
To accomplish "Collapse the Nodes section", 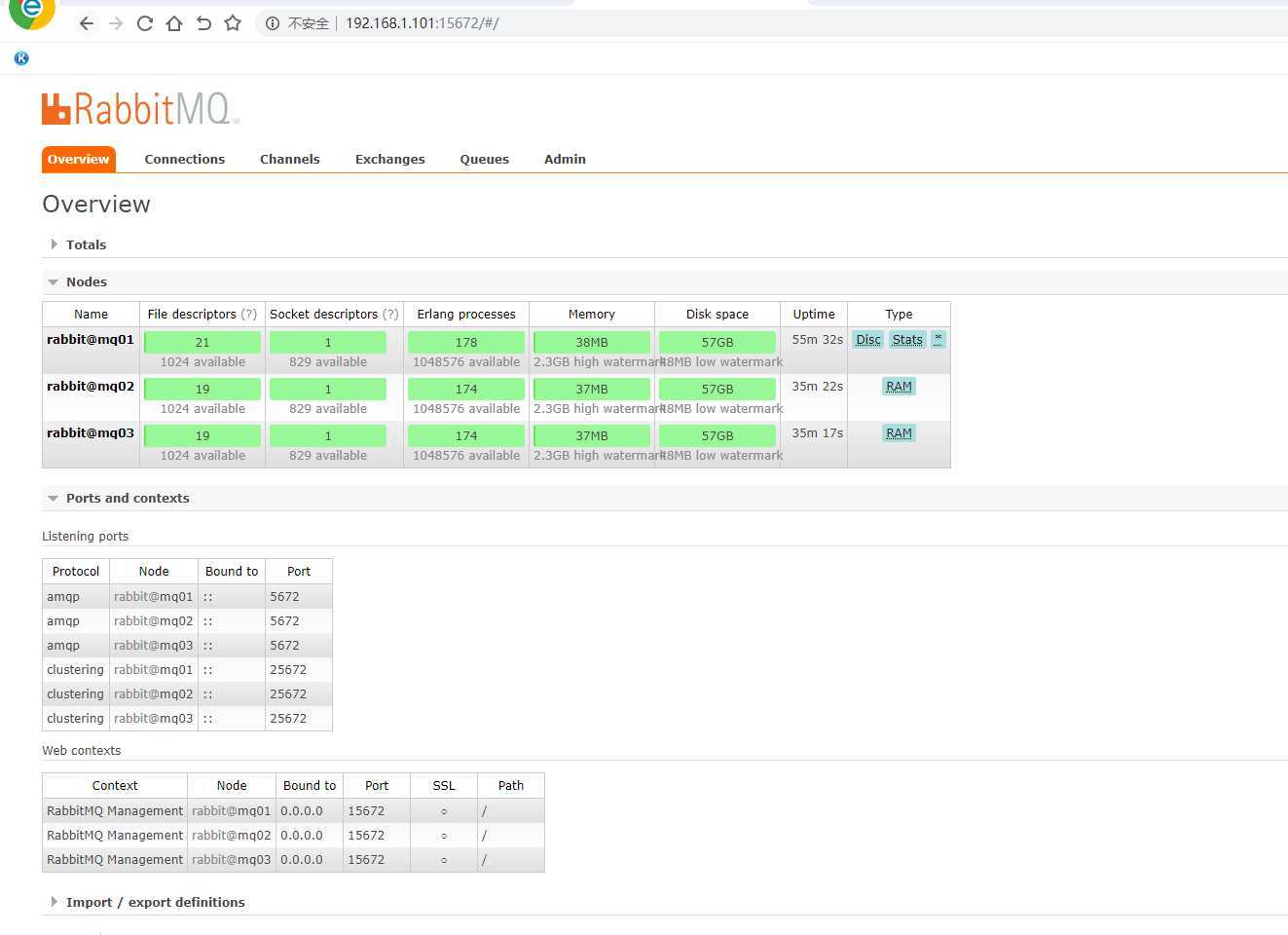I will (87, 281).
